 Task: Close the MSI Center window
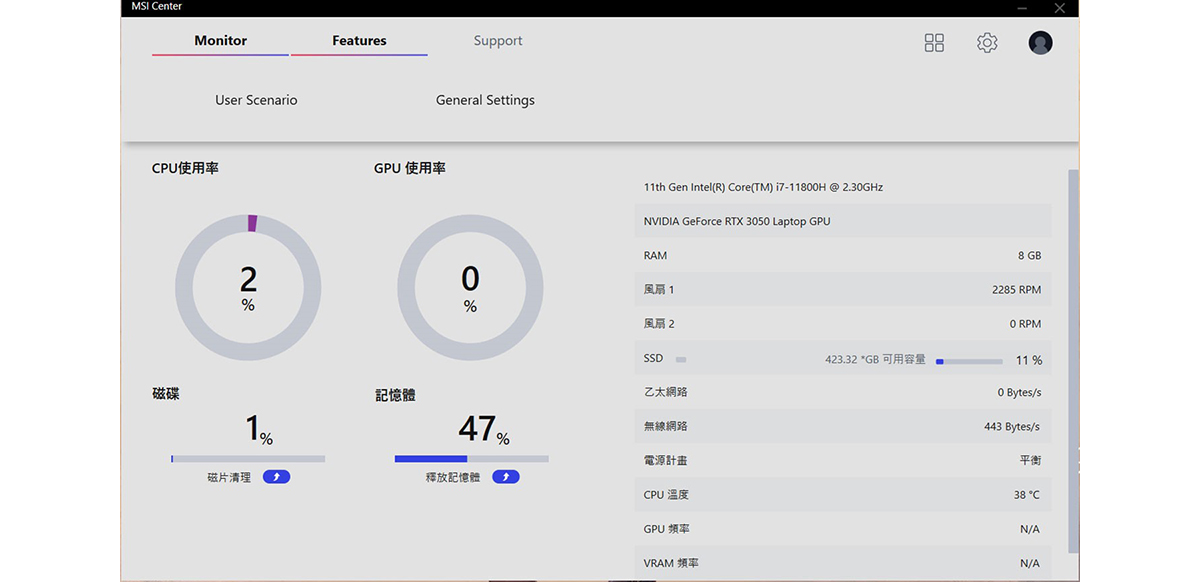[1060, 7]
